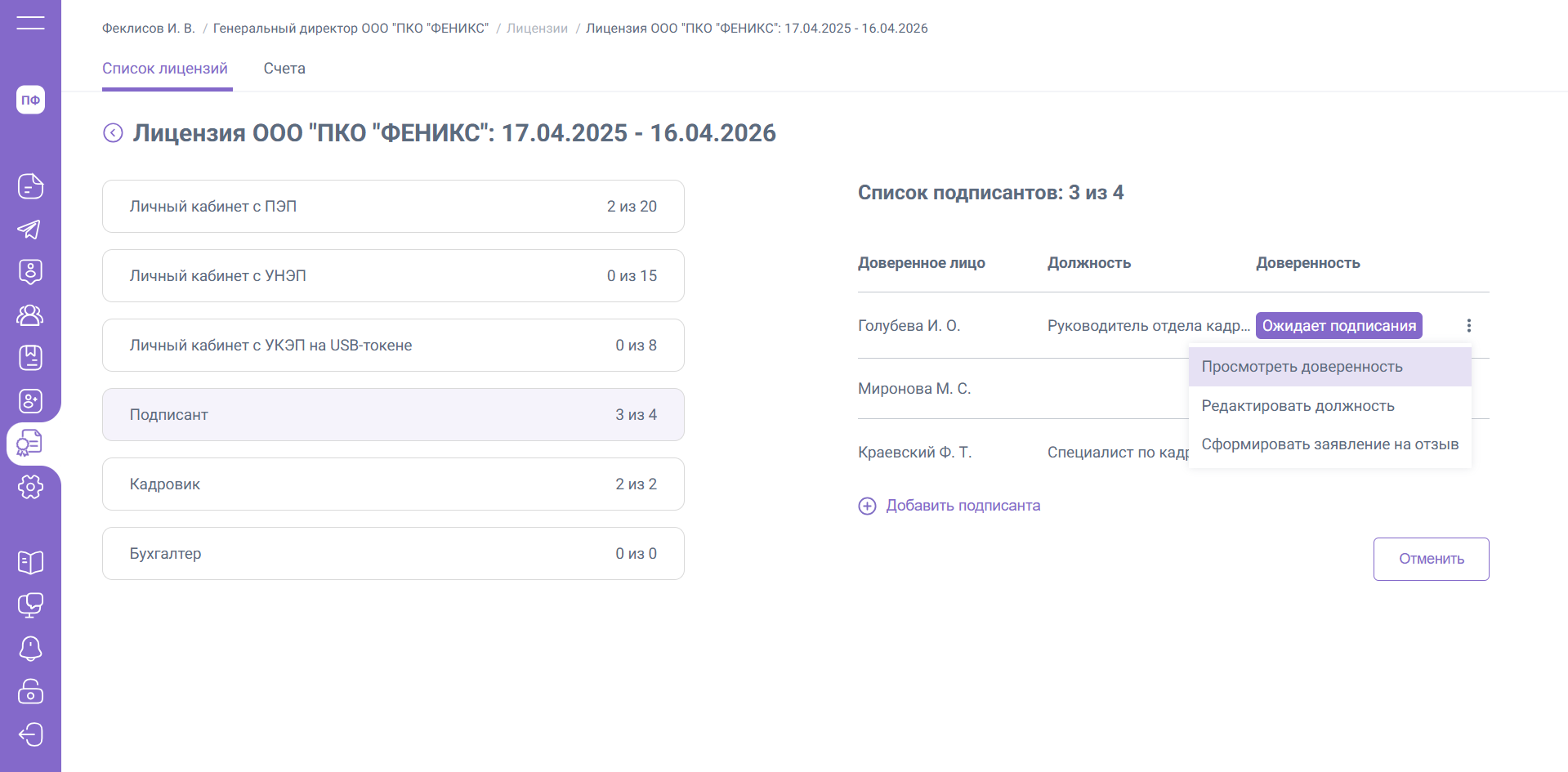Click the notifications bell icon
Viewport: 1568px width, 772px height.
[x=30, y=649]
